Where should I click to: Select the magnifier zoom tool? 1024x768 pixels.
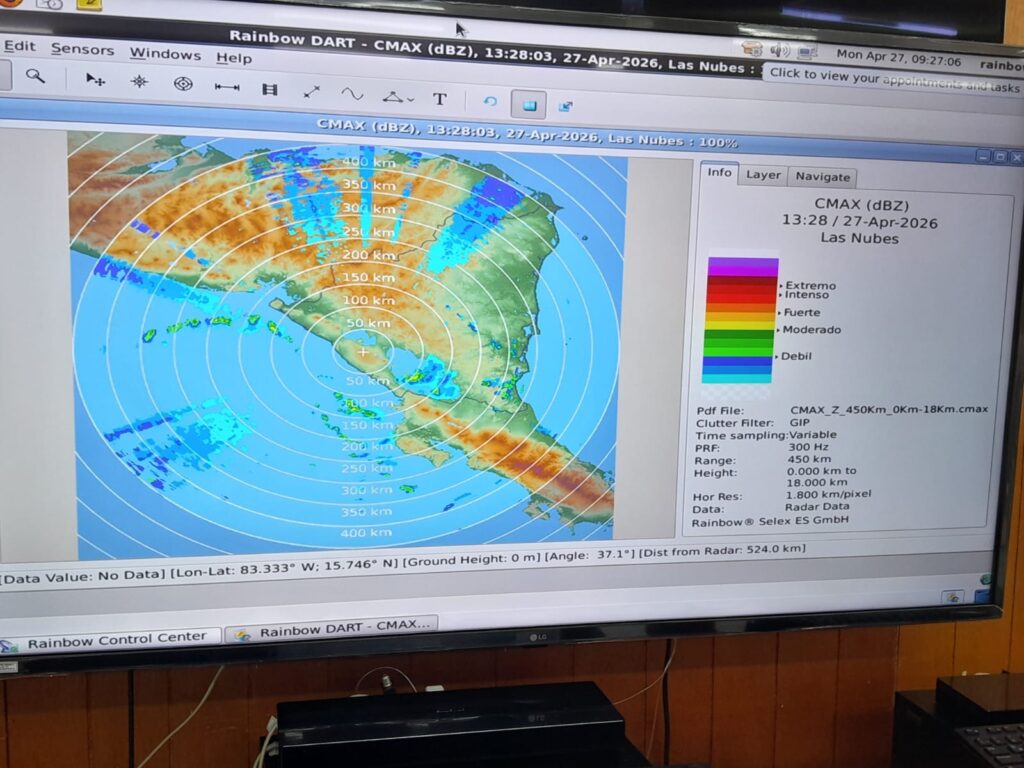35,76
